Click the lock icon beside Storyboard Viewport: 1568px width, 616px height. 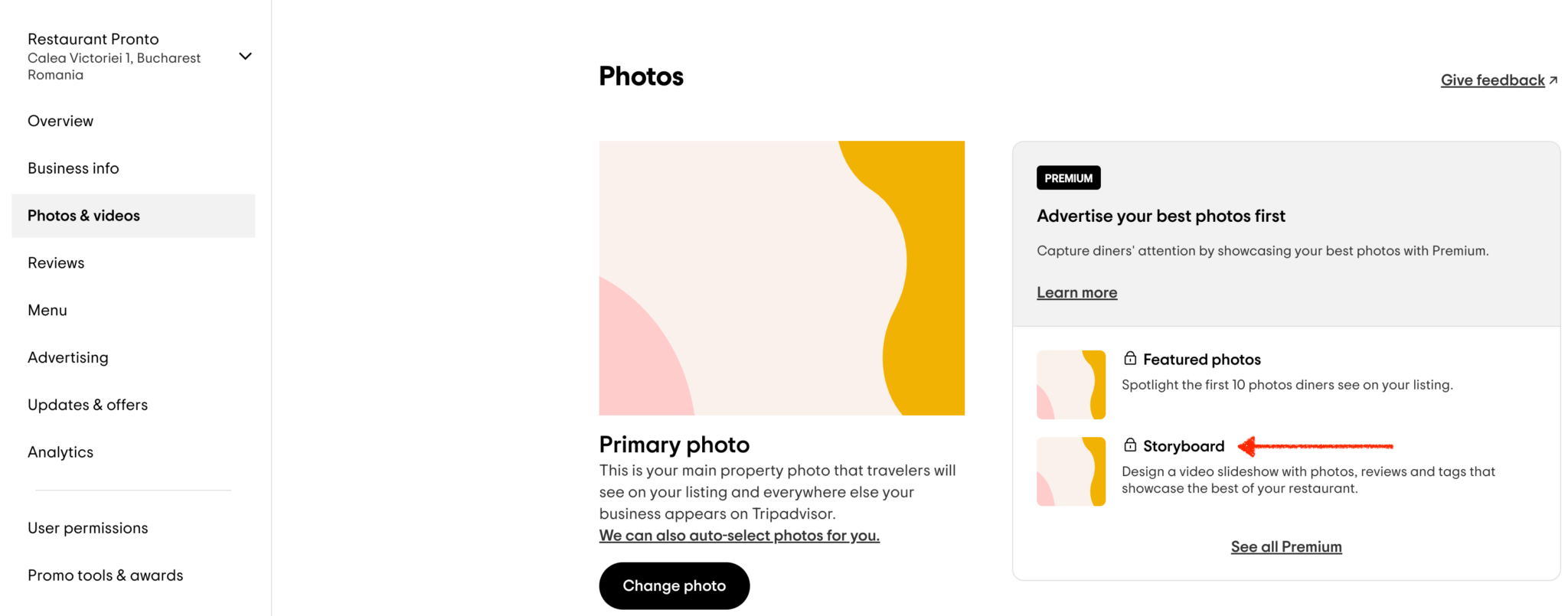(x=1129, y=445)
